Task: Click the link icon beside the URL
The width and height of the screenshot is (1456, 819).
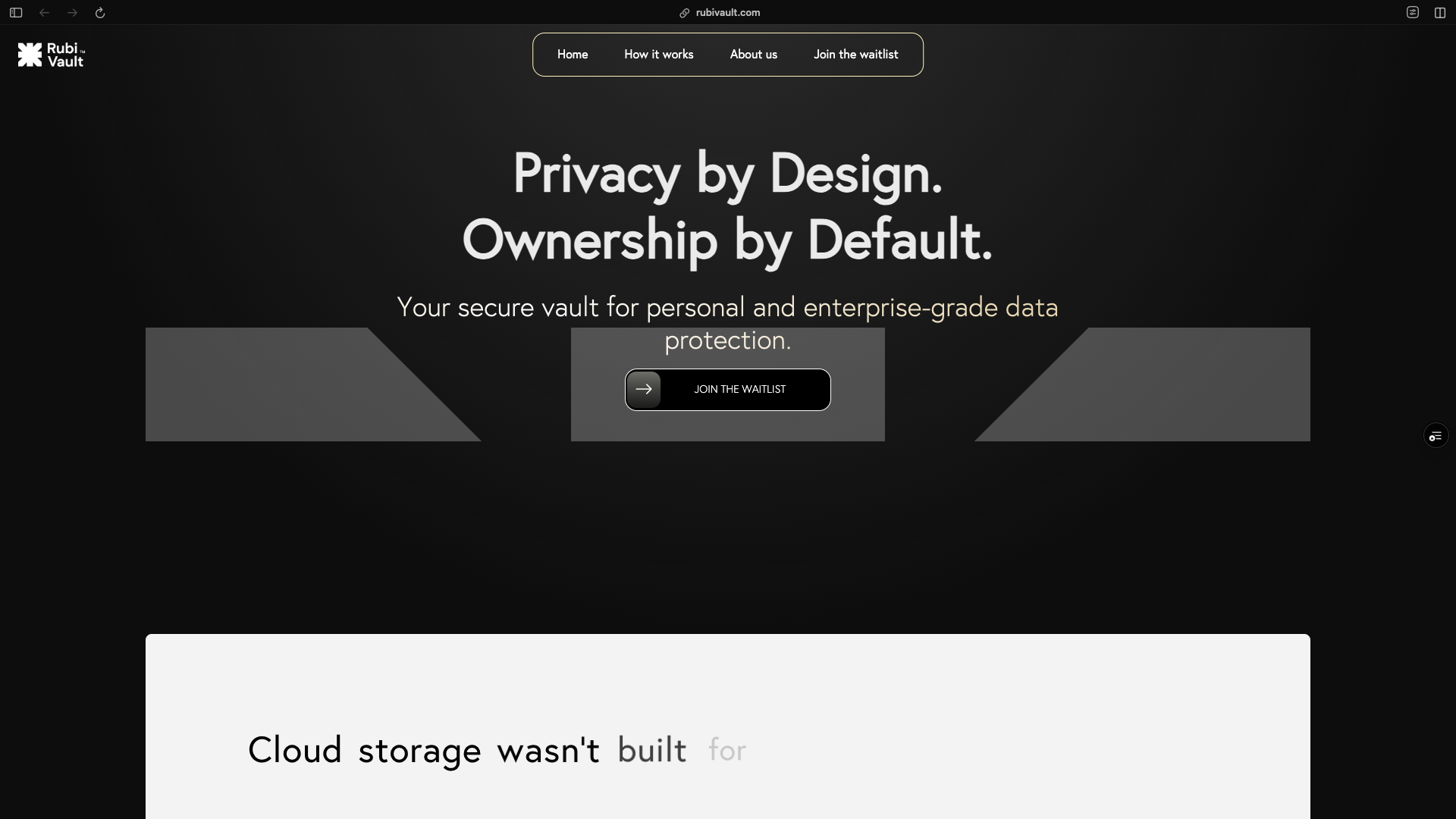Action: 685,13
